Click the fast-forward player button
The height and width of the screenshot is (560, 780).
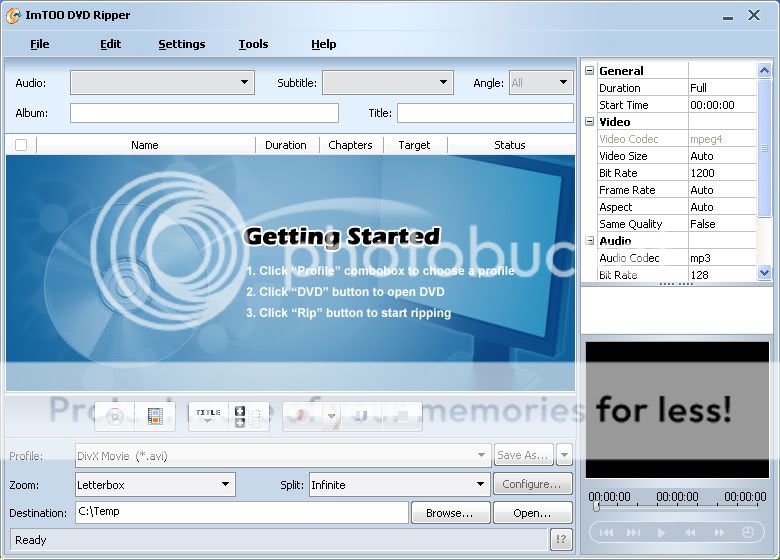pyautogui.click(x=719, y=533)
